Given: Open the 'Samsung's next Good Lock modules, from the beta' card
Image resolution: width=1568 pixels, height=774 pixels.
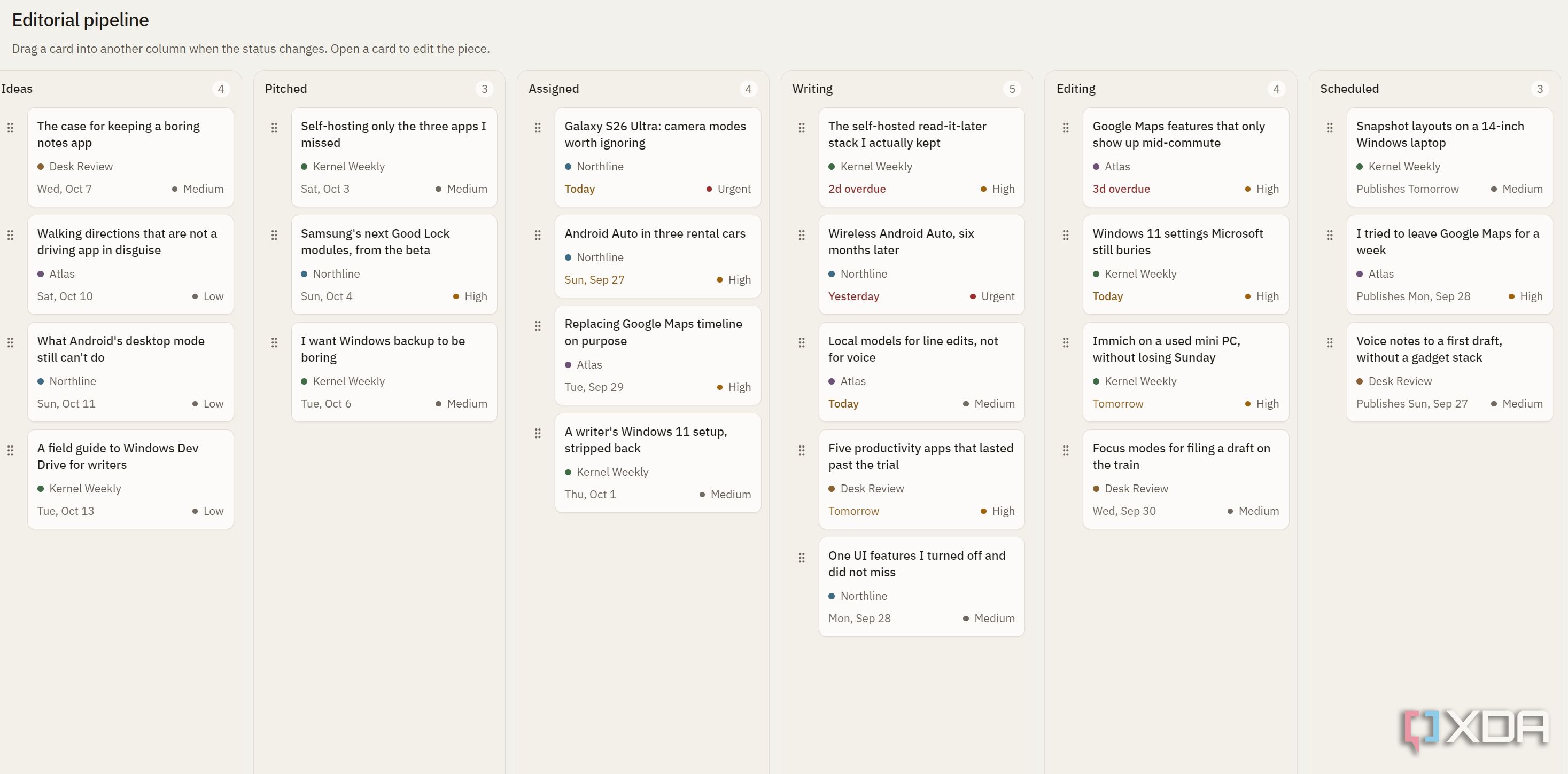Looking at the screenshot, I should tap(394, 265).
